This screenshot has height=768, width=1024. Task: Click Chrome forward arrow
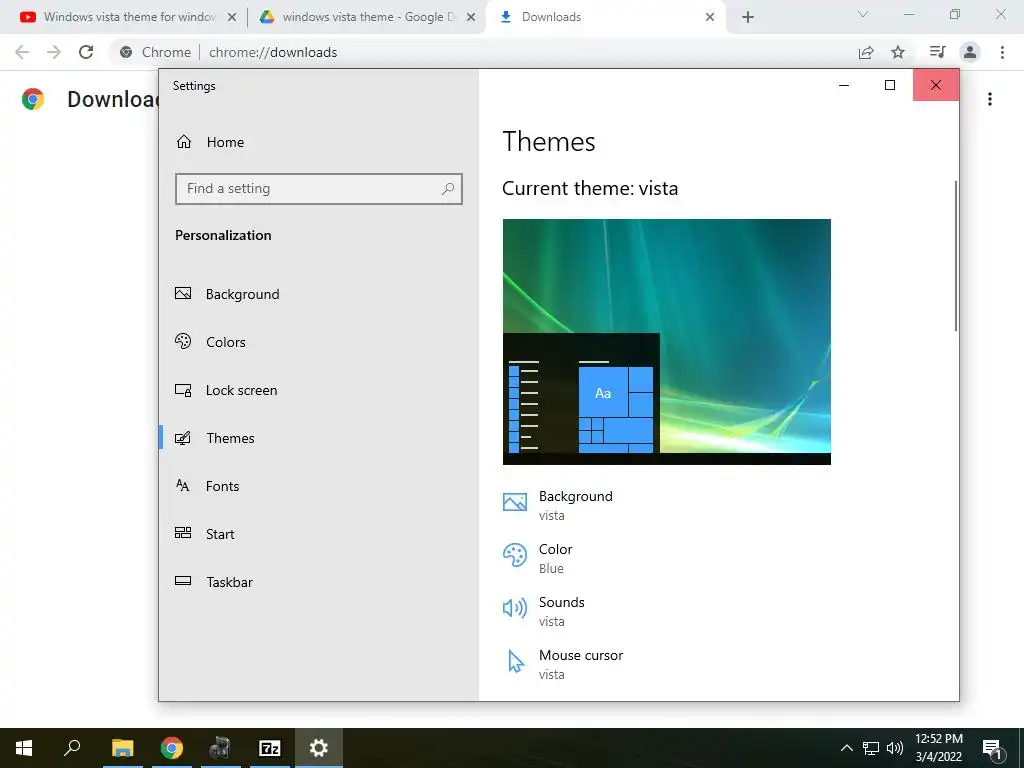pyautogui.click(x=54, y=52)
